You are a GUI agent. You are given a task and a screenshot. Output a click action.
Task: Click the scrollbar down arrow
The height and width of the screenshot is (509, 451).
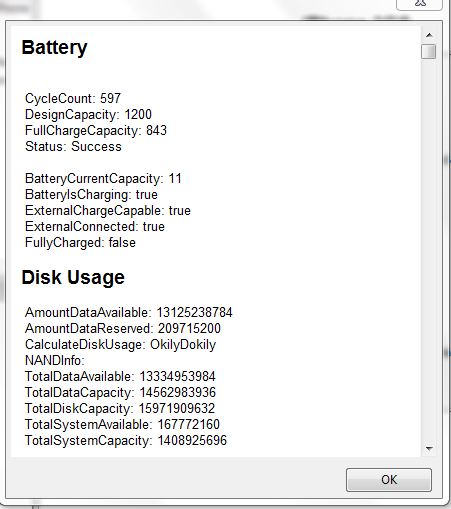(x=429, y=449)
